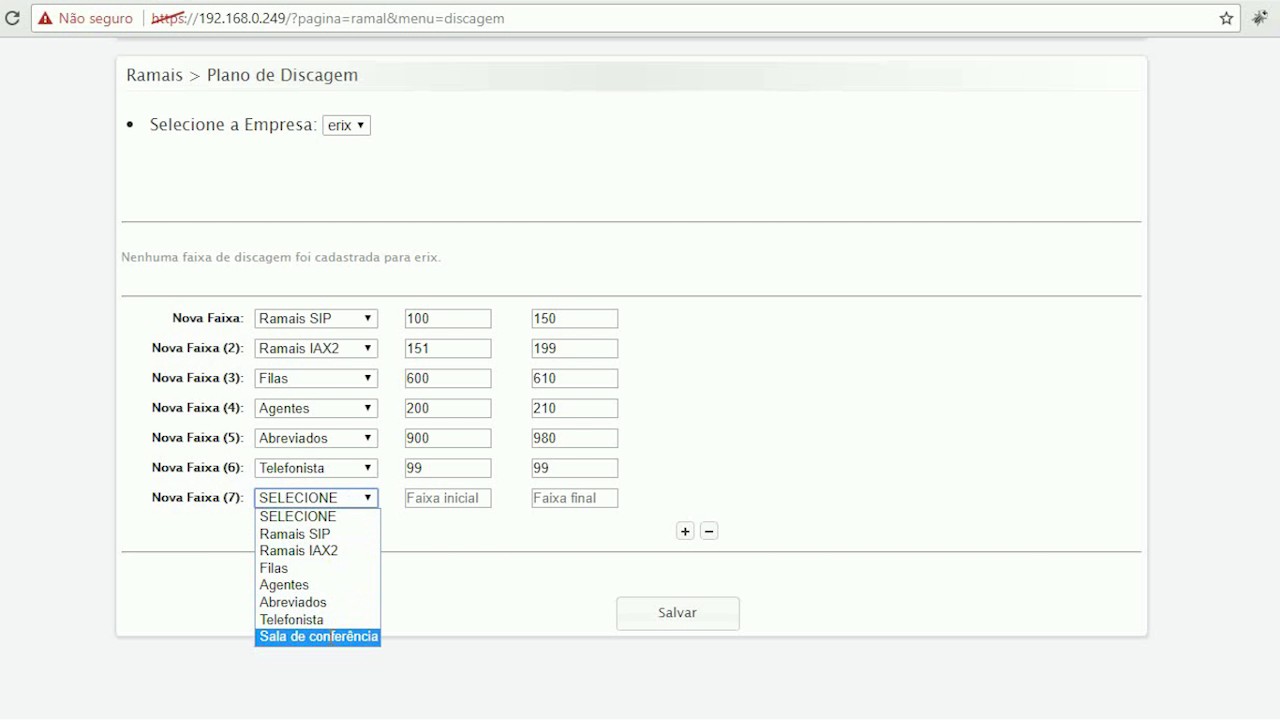Choose Ramais IAX2 in the open list

[x=318, y=551]
